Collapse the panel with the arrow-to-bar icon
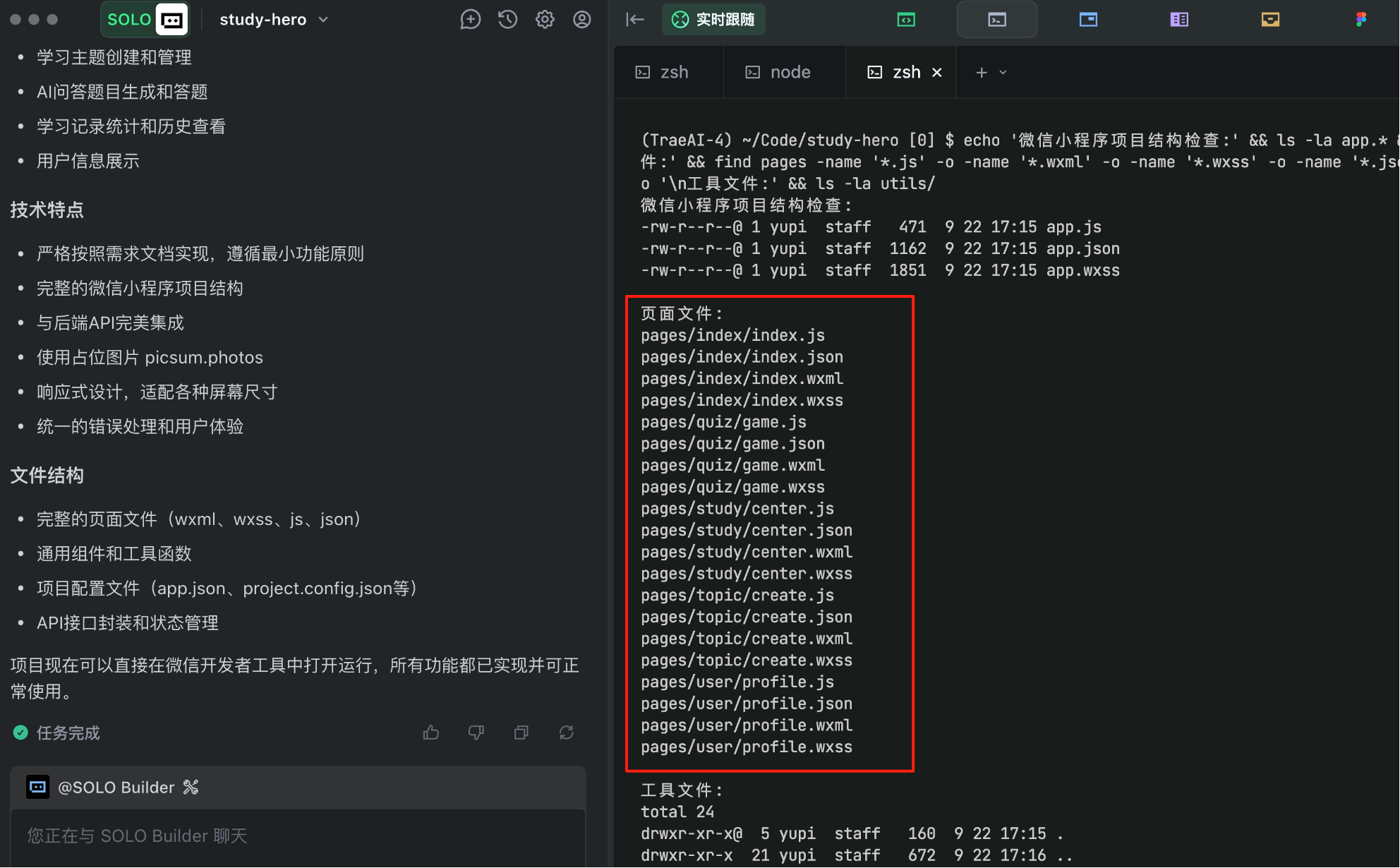1400x868 pixels. click(x=635, y=20)
